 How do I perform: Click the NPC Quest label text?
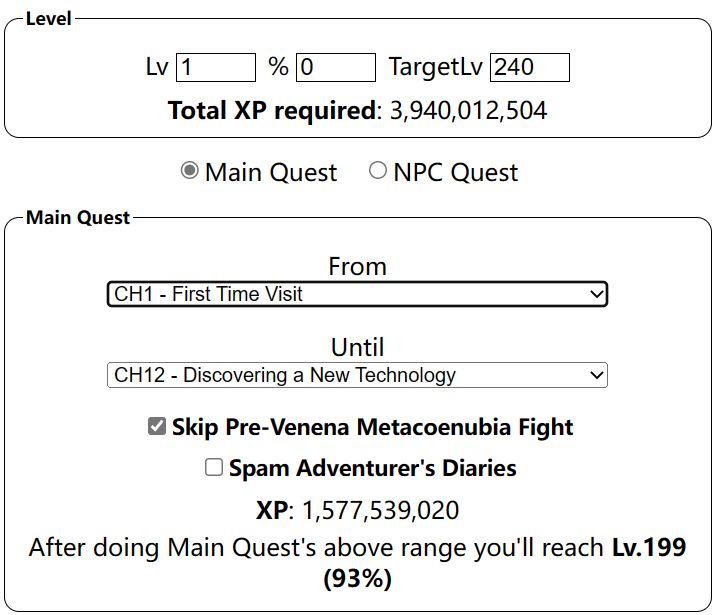pos(455,172)
